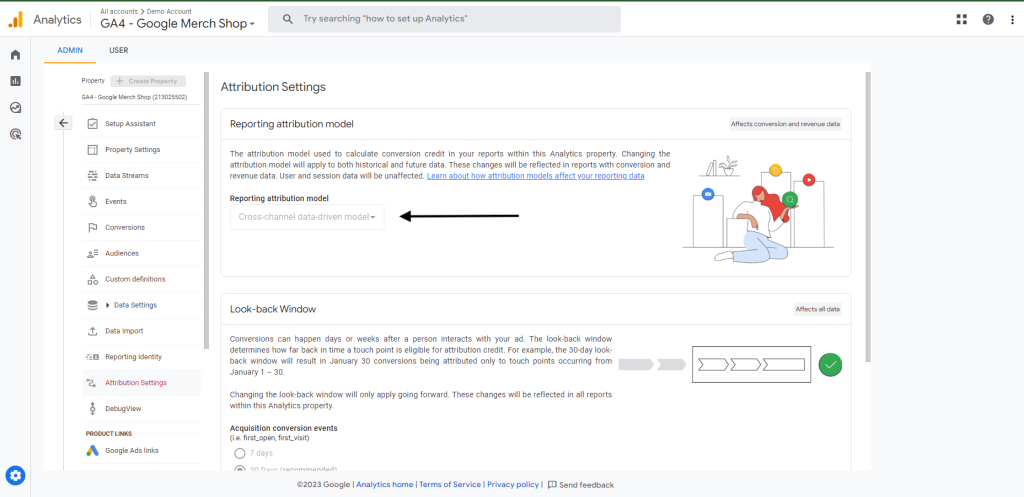Click the Google Ads logo icon

[x=92, y=451]
